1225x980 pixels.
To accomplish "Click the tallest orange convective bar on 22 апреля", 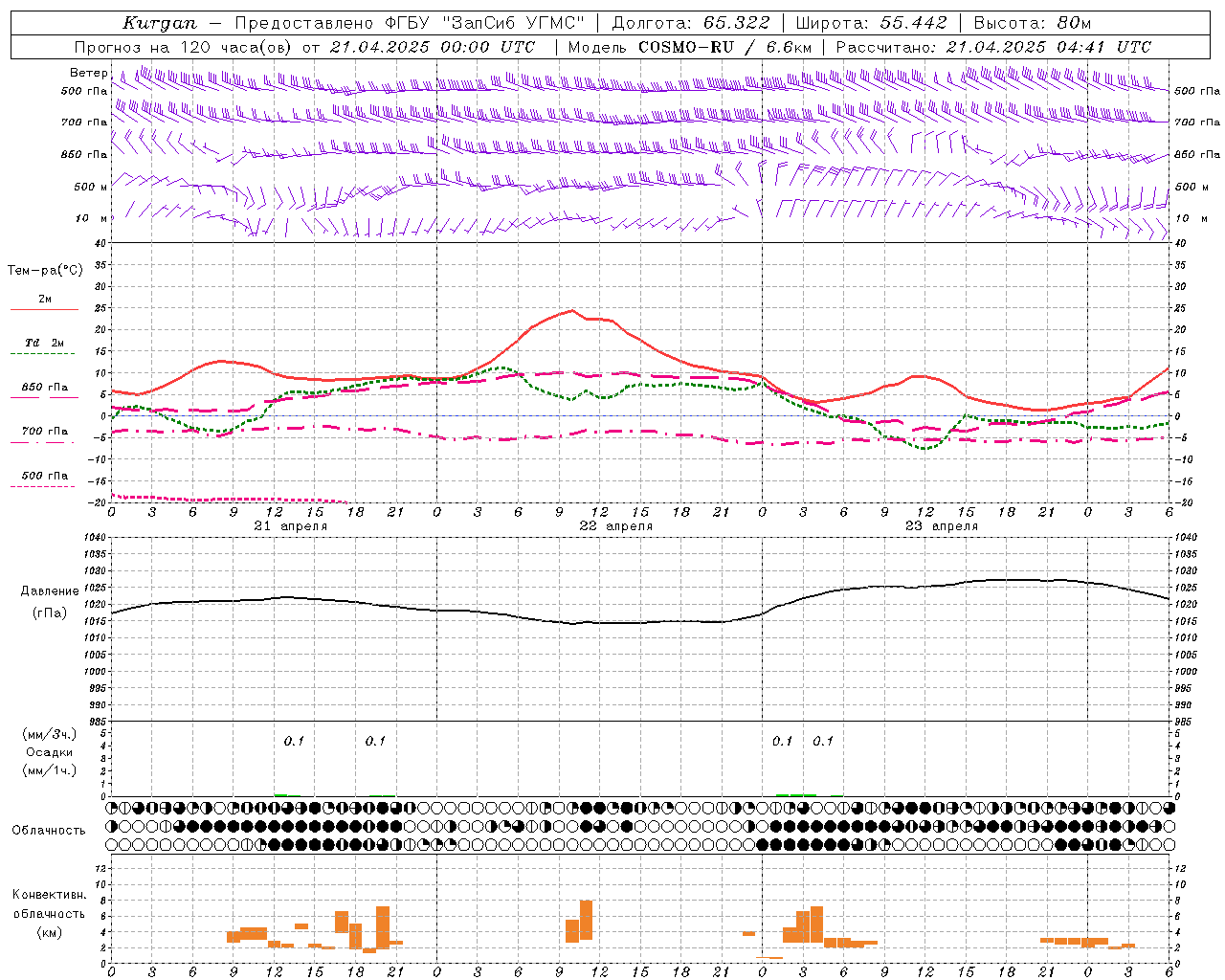I will pyautogui.click(x=586, y=921).
